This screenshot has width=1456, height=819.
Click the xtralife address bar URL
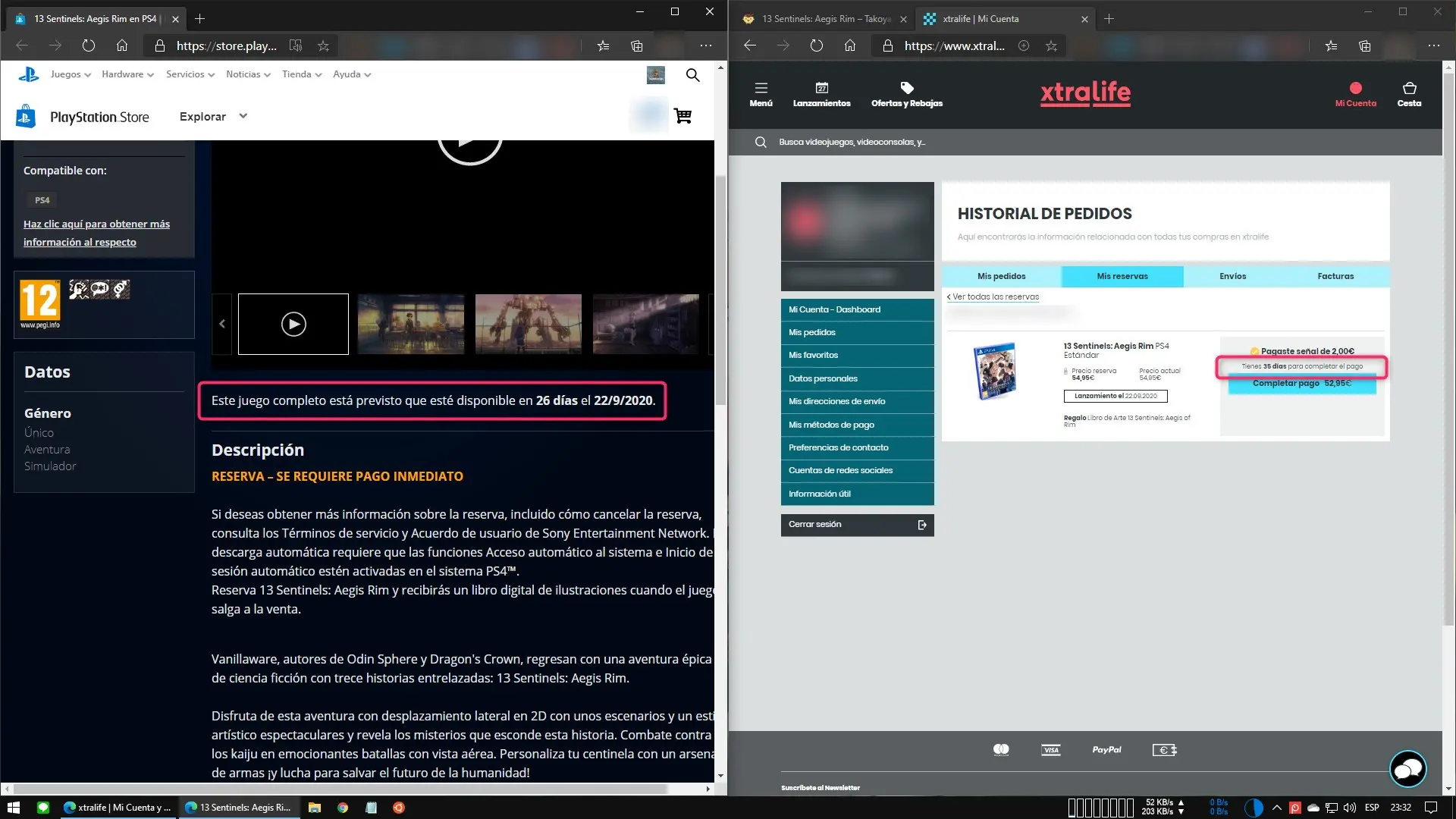coord(954,45)
